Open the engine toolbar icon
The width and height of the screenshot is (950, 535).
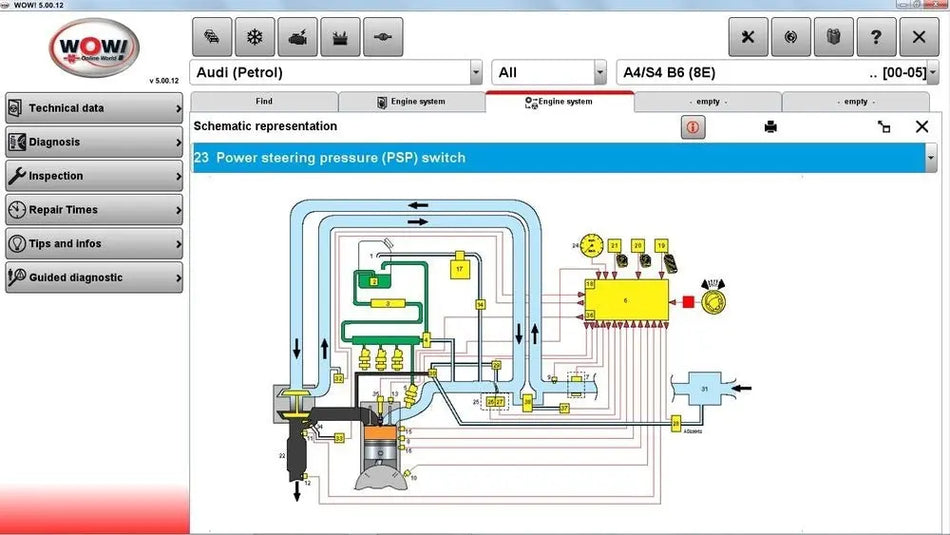coord(297,37)
